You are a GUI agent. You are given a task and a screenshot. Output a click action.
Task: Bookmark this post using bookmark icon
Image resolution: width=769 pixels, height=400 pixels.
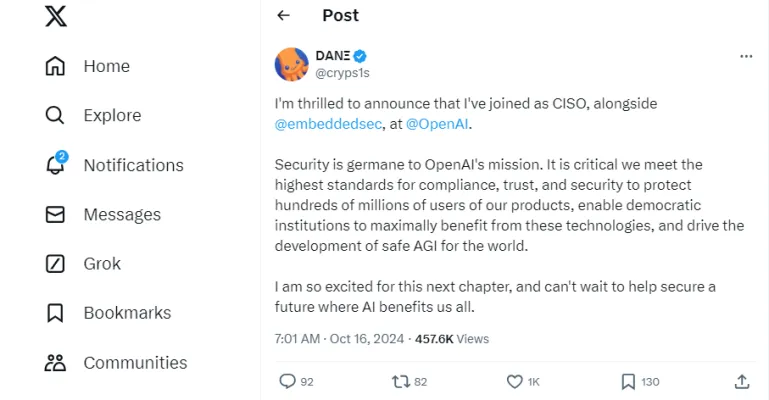tap(628, 381)
